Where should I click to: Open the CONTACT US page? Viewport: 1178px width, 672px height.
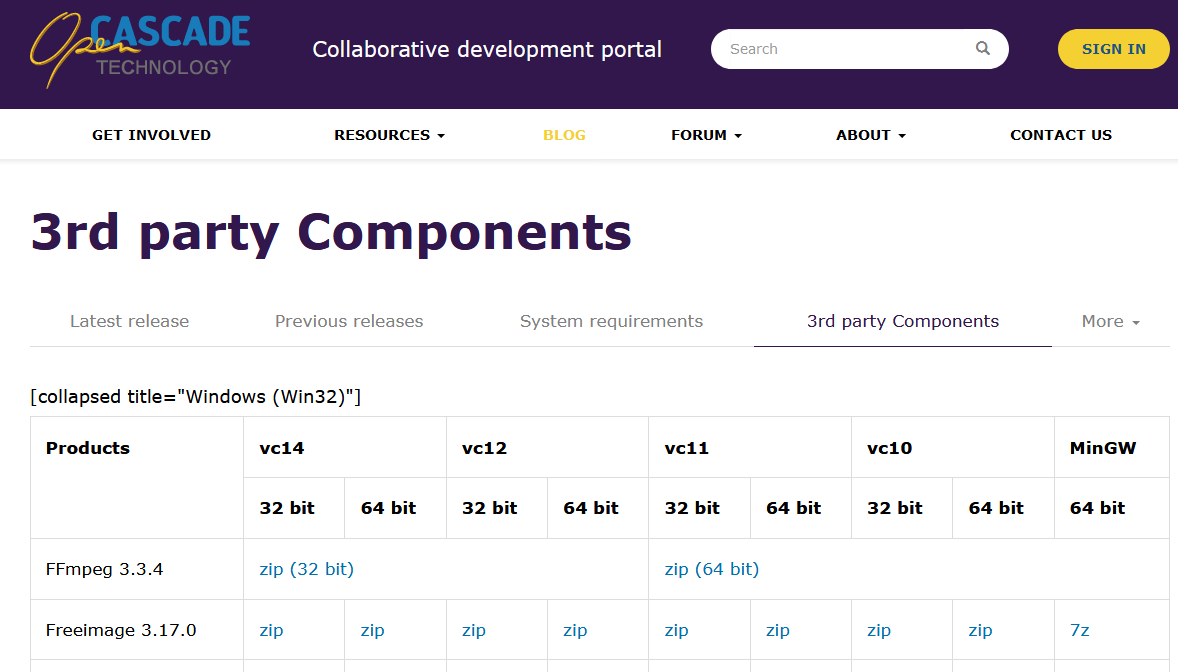pyautogui.click(x=1060, y=135)
